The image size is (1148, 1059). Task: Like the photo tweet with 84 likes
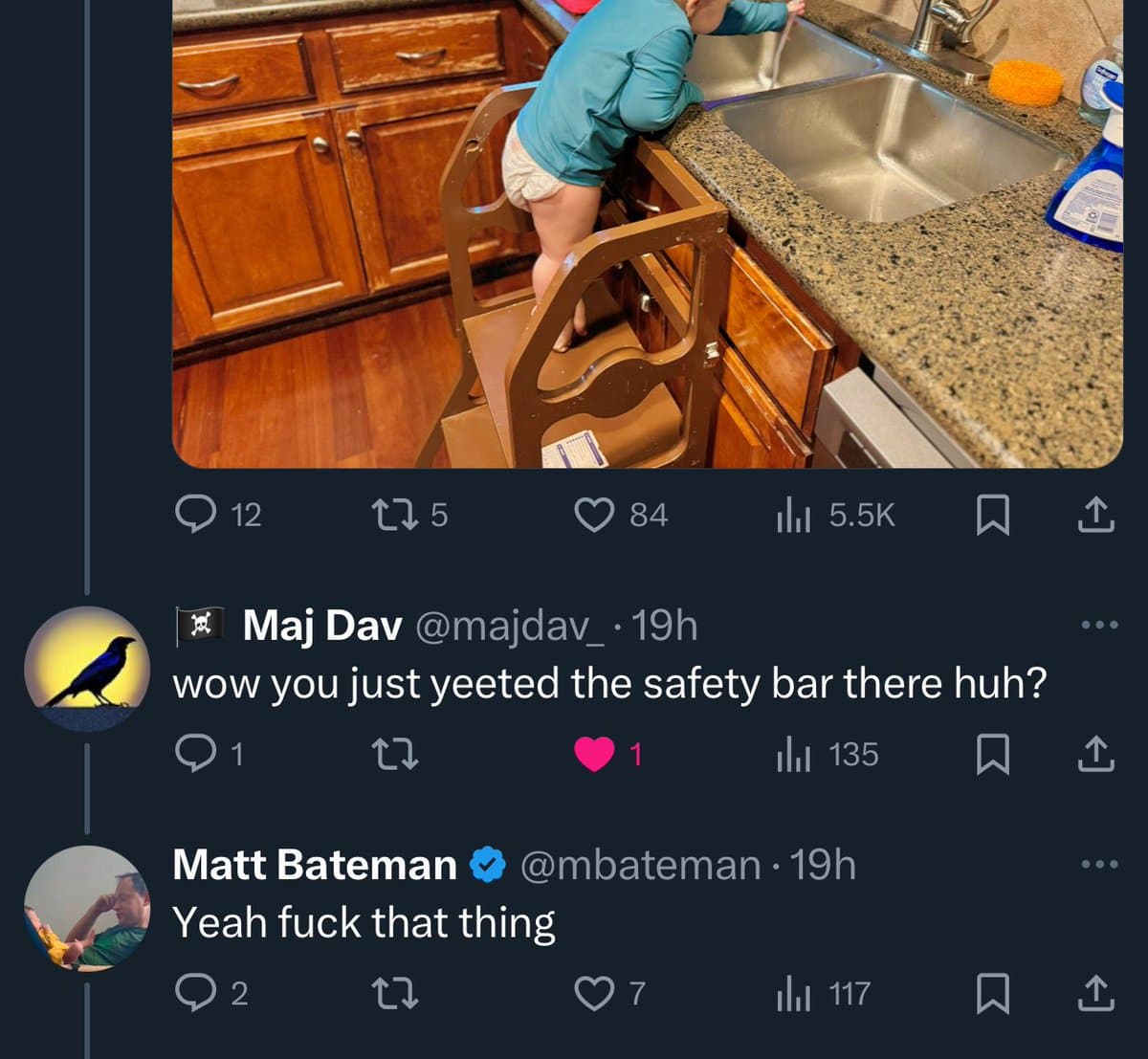594,516
